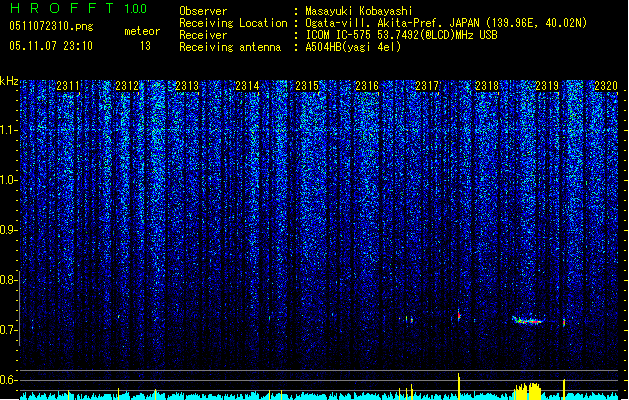Image resolution: width=629 pixels, height=400 pixels.
Task: Click the 2318 time marker
Action: [487, 86]
